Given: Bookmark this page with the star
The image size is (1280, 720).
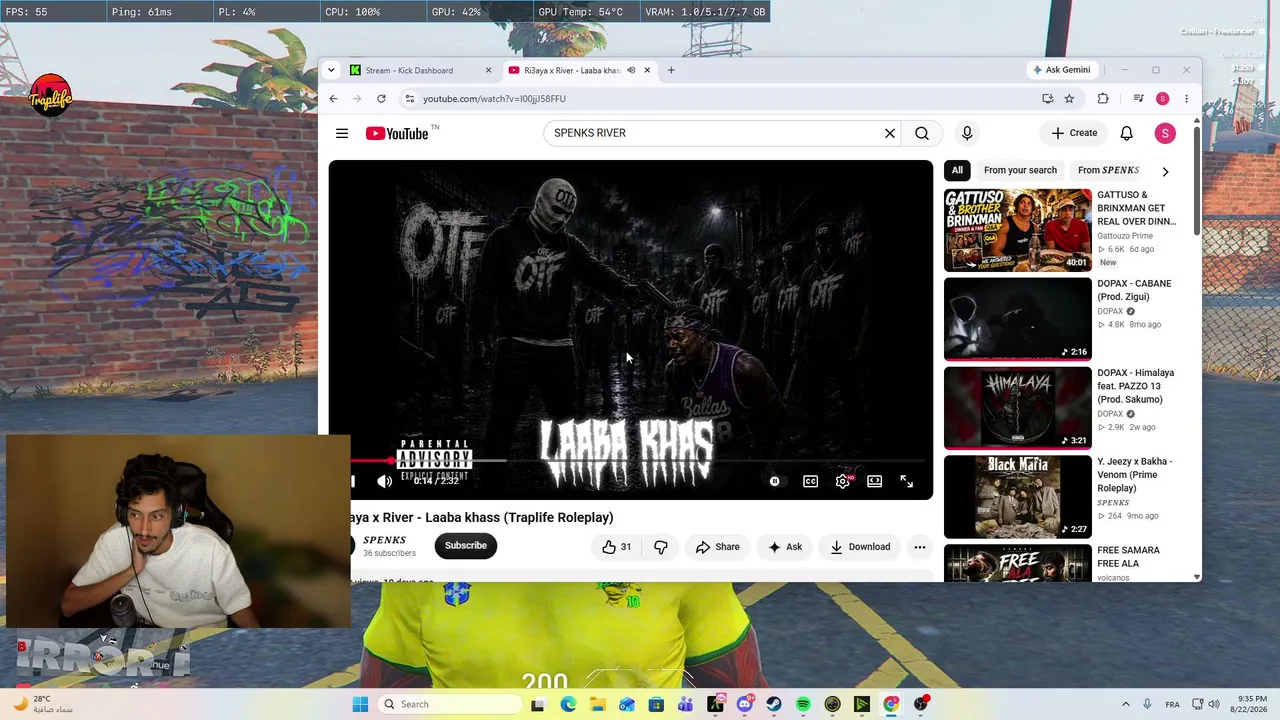Looking at the screenshot, I should pyautogui.click(x=1069, y=99).
